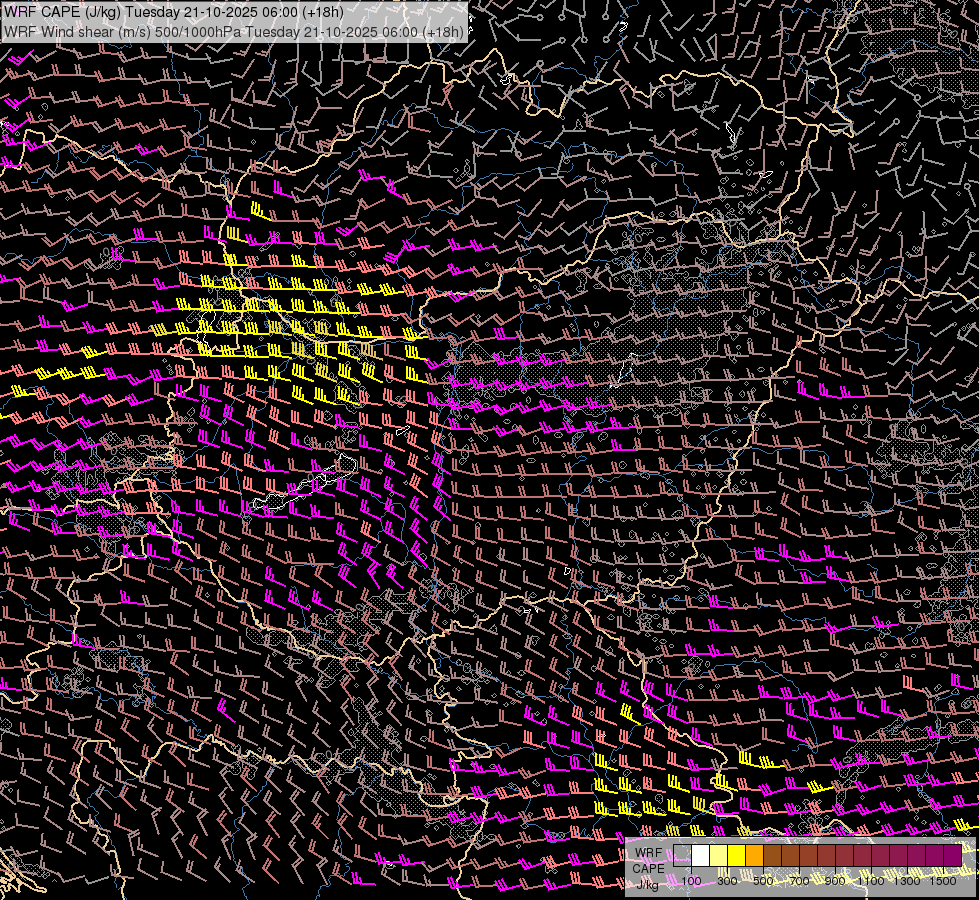Click the brown swatch right of 500 tick

coord(772,856)
